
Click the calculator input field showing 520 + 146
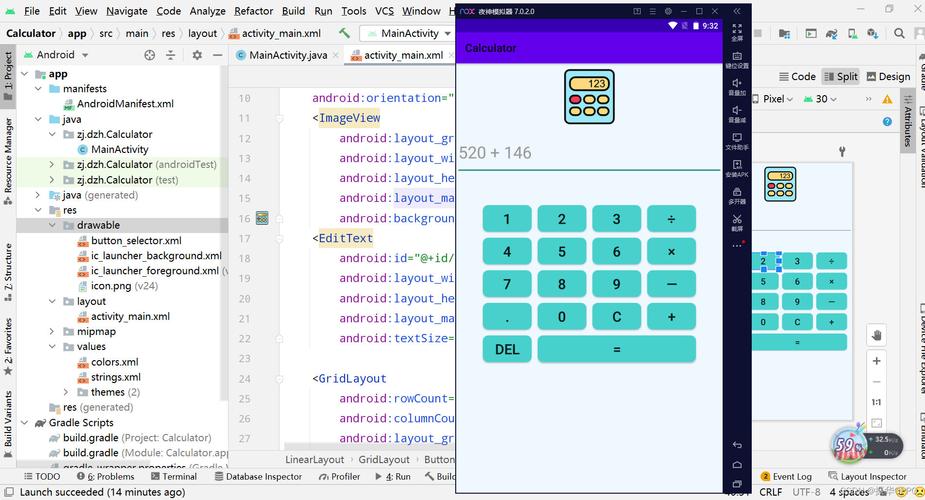click(x=588, y=153)
